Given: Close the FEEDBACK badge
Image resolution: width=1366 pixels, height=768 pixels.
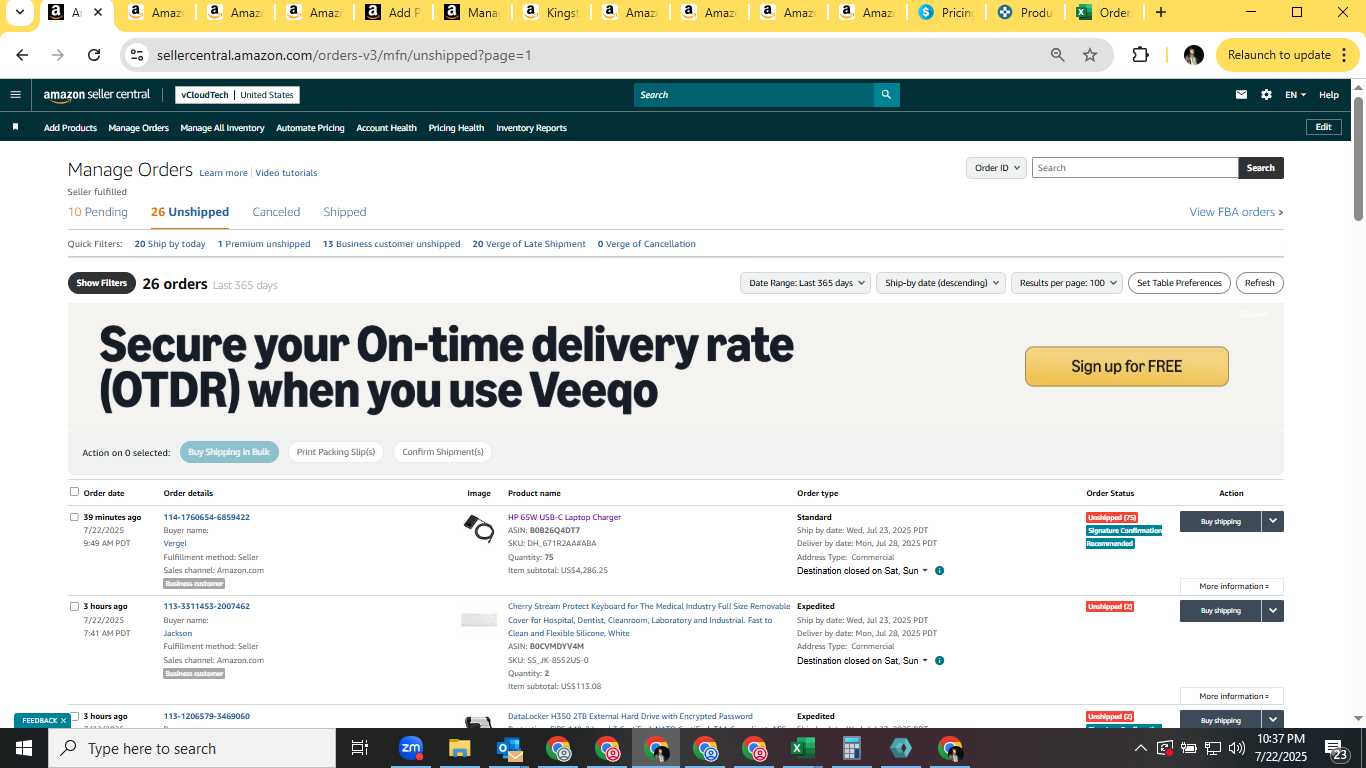Looking at the screenshot, I should coord(63,720).
